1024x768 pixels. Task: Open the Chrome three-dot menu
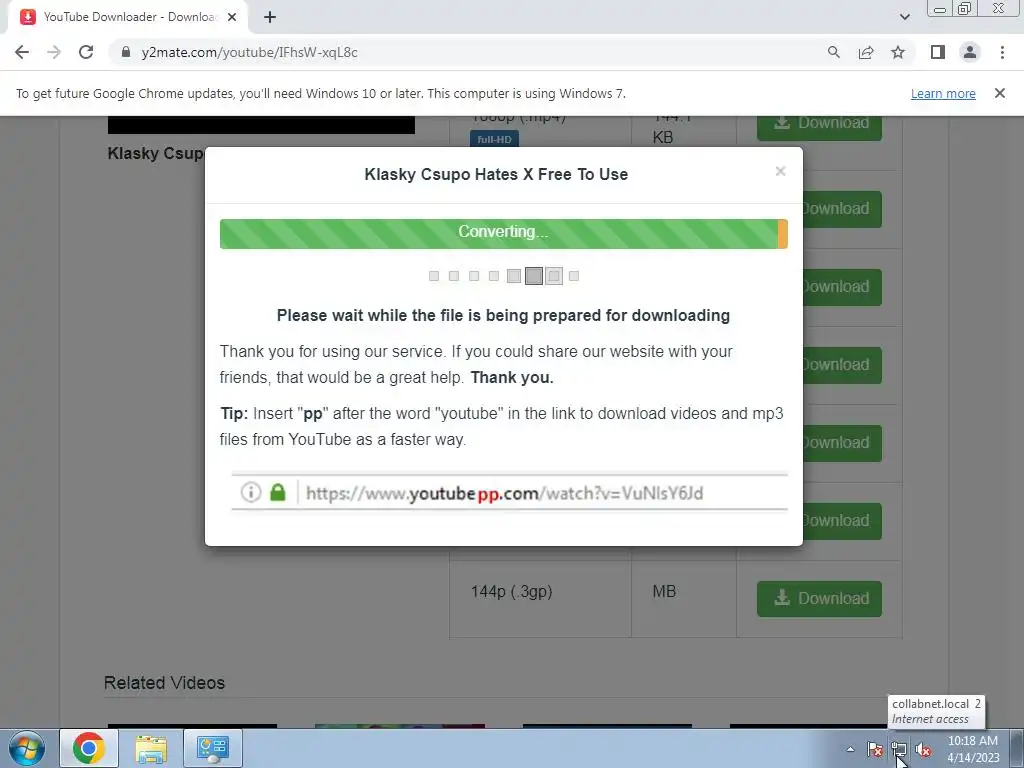coord(1002,52)
